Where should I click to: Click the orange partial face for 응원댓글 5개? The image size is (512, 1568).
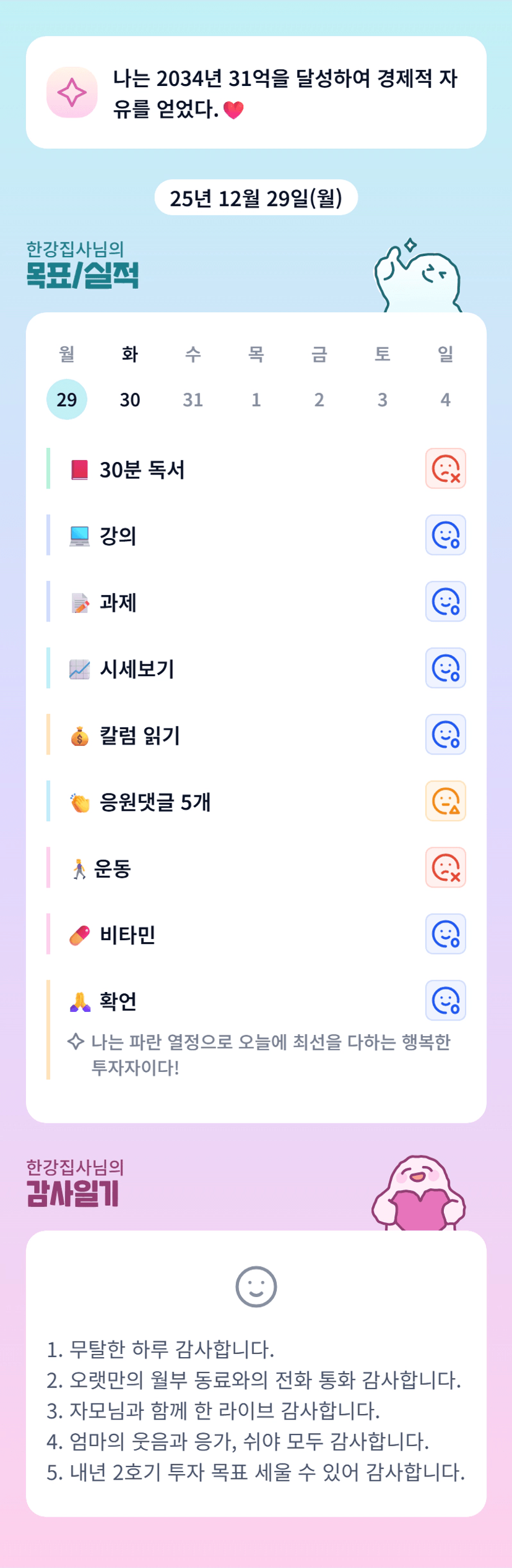(445, 801)
